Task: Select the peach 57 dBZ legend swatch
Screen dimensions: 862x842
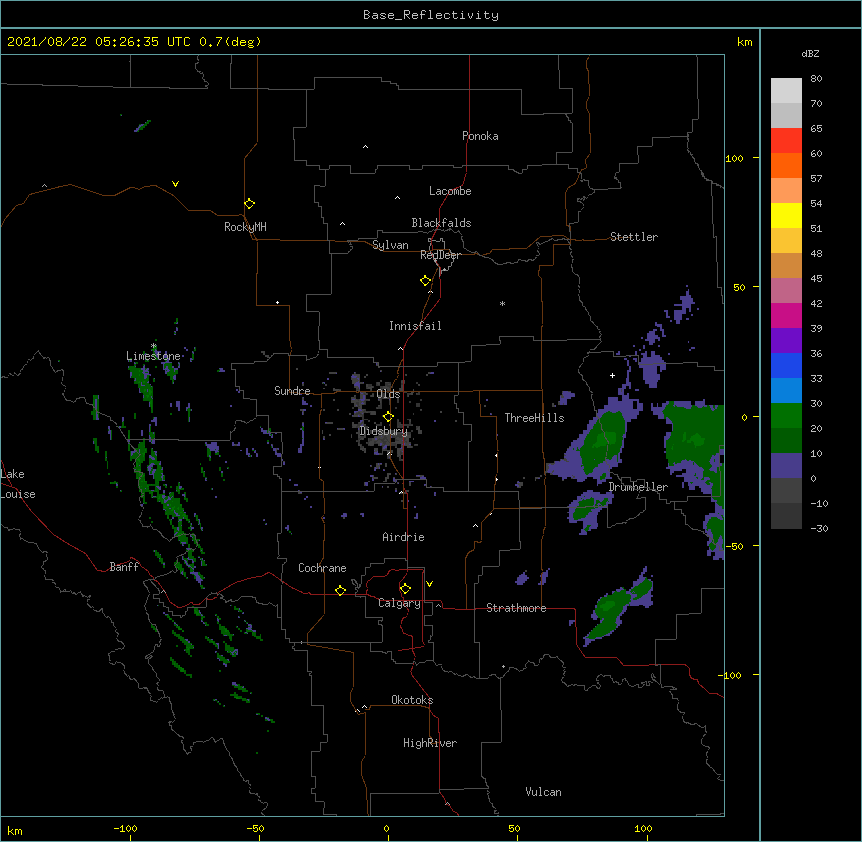Action: coord(786,191)
